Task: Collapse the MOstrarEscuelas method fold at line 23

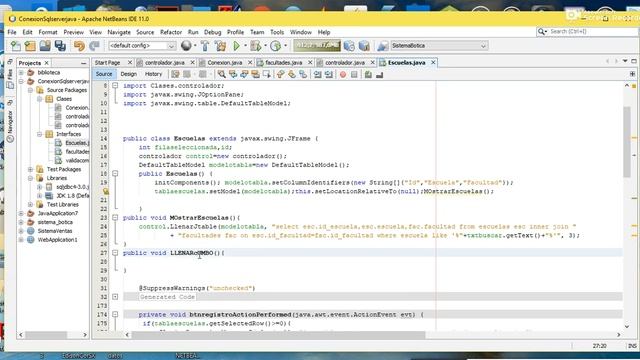Action: pos(115,218)
